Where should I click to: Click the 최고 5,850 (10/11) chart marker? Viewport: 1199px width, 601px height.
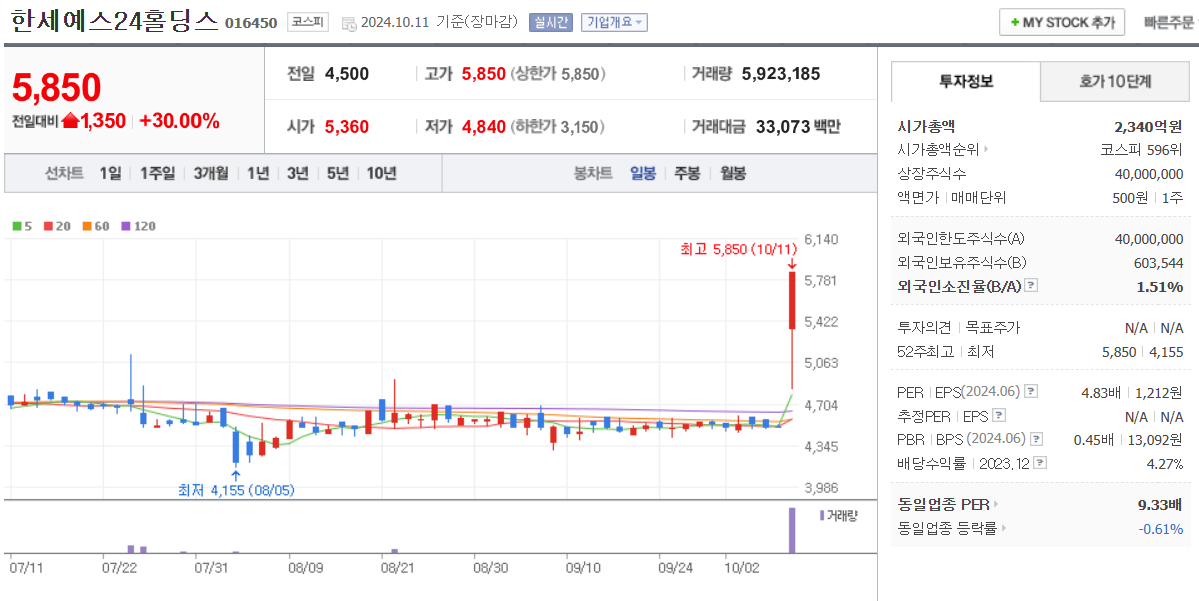(x=739, y=249)
